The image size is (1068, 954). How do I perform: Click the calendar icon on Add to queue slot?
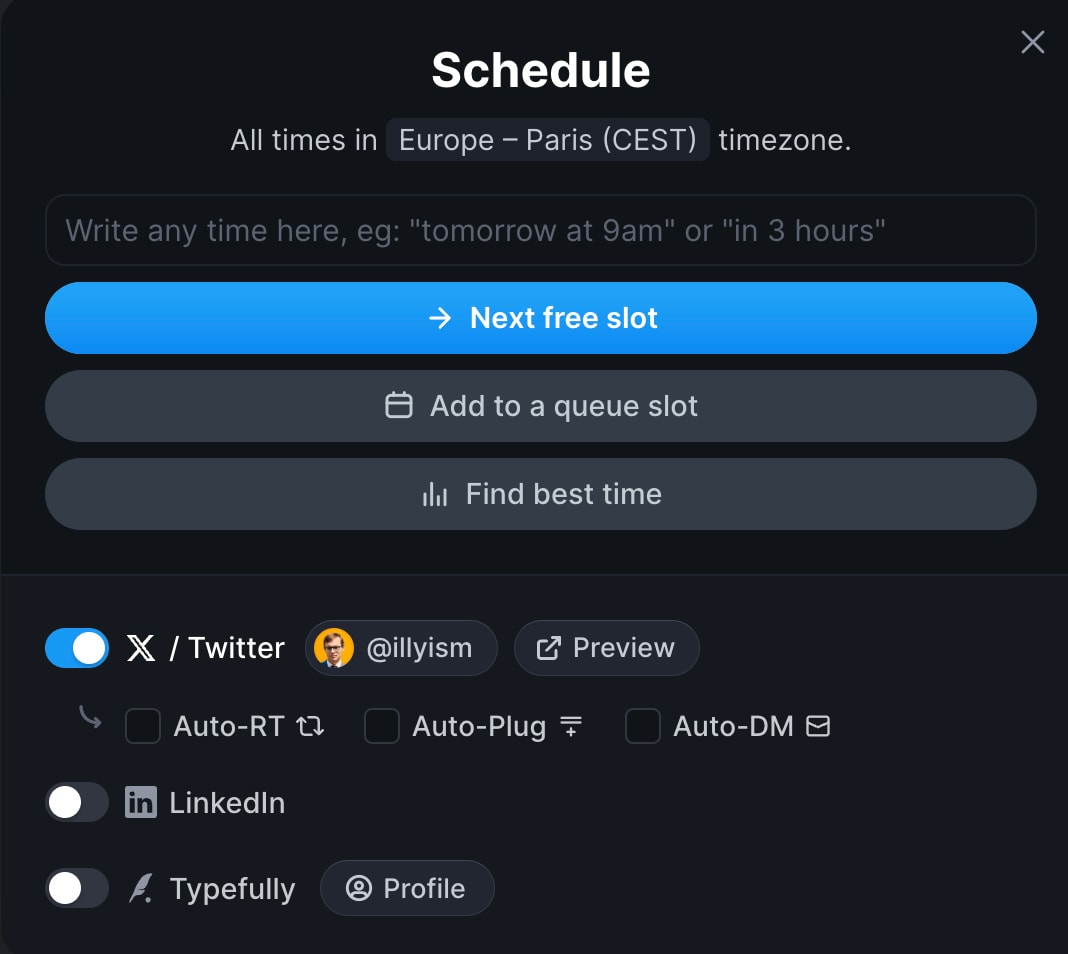click(399, 406)
